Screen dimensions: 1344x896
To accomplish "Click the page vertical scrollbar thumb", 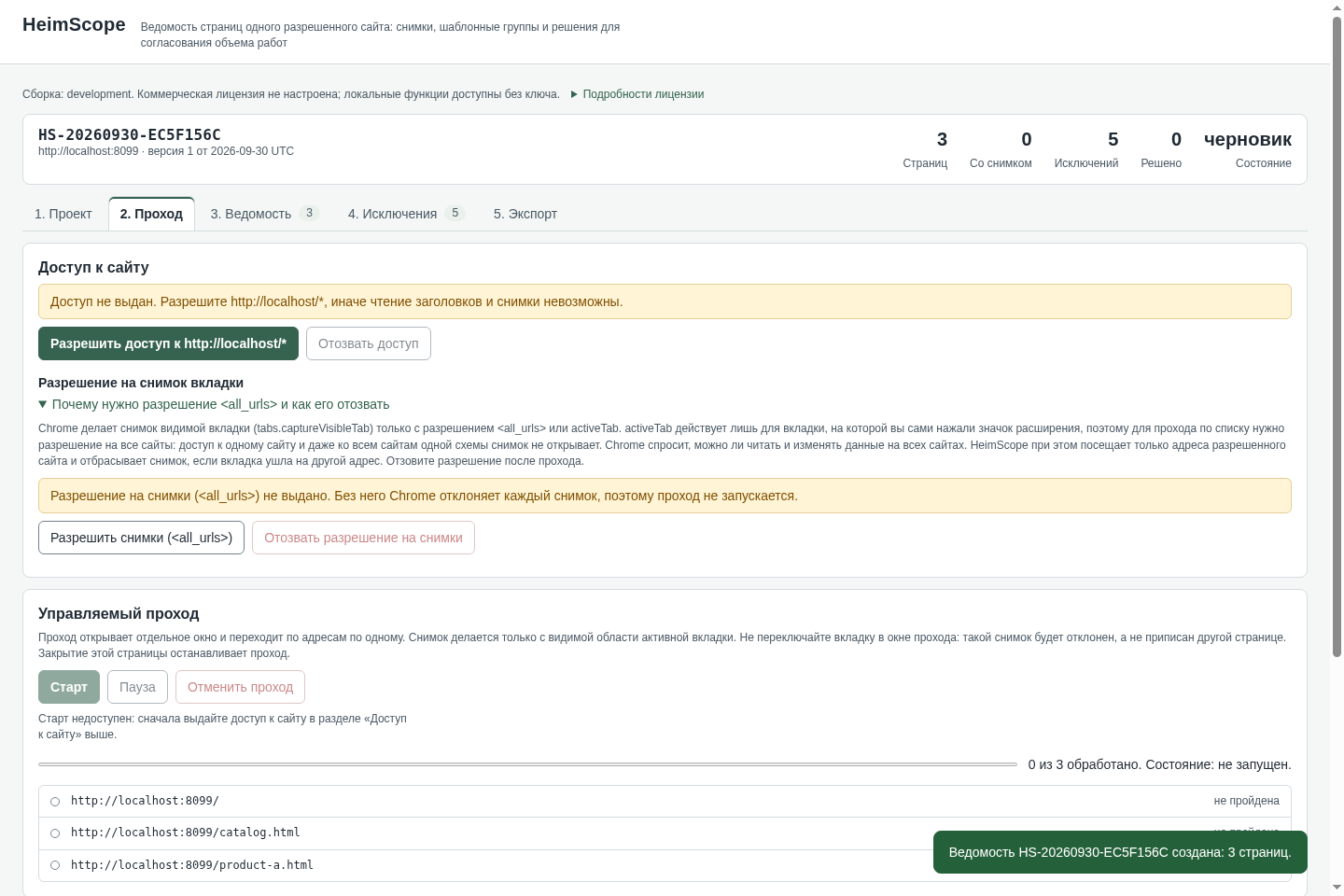I will [x=1337, y=336].
